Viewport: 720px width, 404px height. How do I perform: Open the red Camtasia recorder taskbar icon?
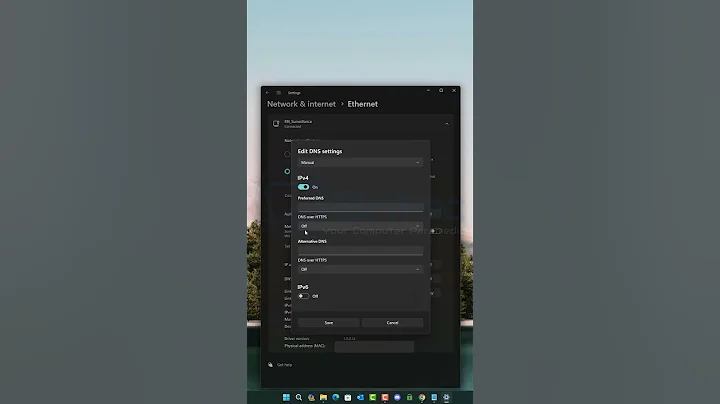385,398
